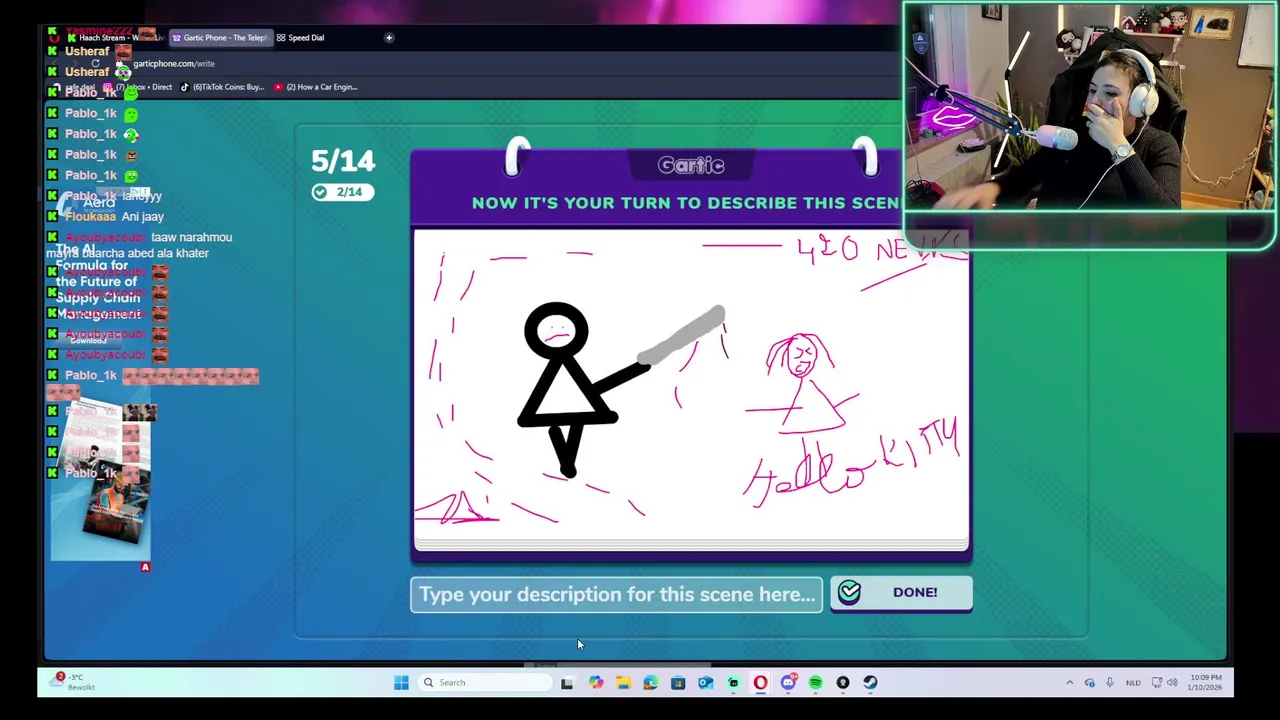Image resolution: width=1280 pixels, height=720 pixels.
Task: Click the garticphone.com/write address bar
Action: point(173,63)
